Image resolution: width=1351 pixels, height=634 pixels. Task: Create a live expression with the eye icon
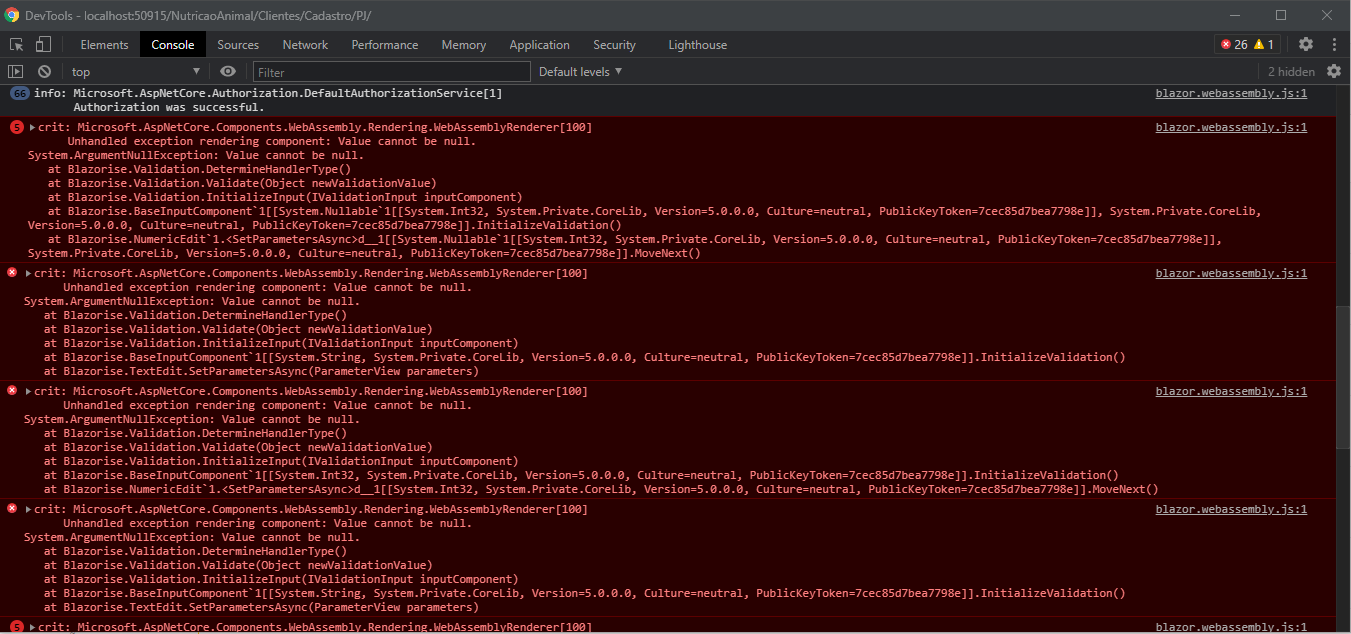[228, 71]
